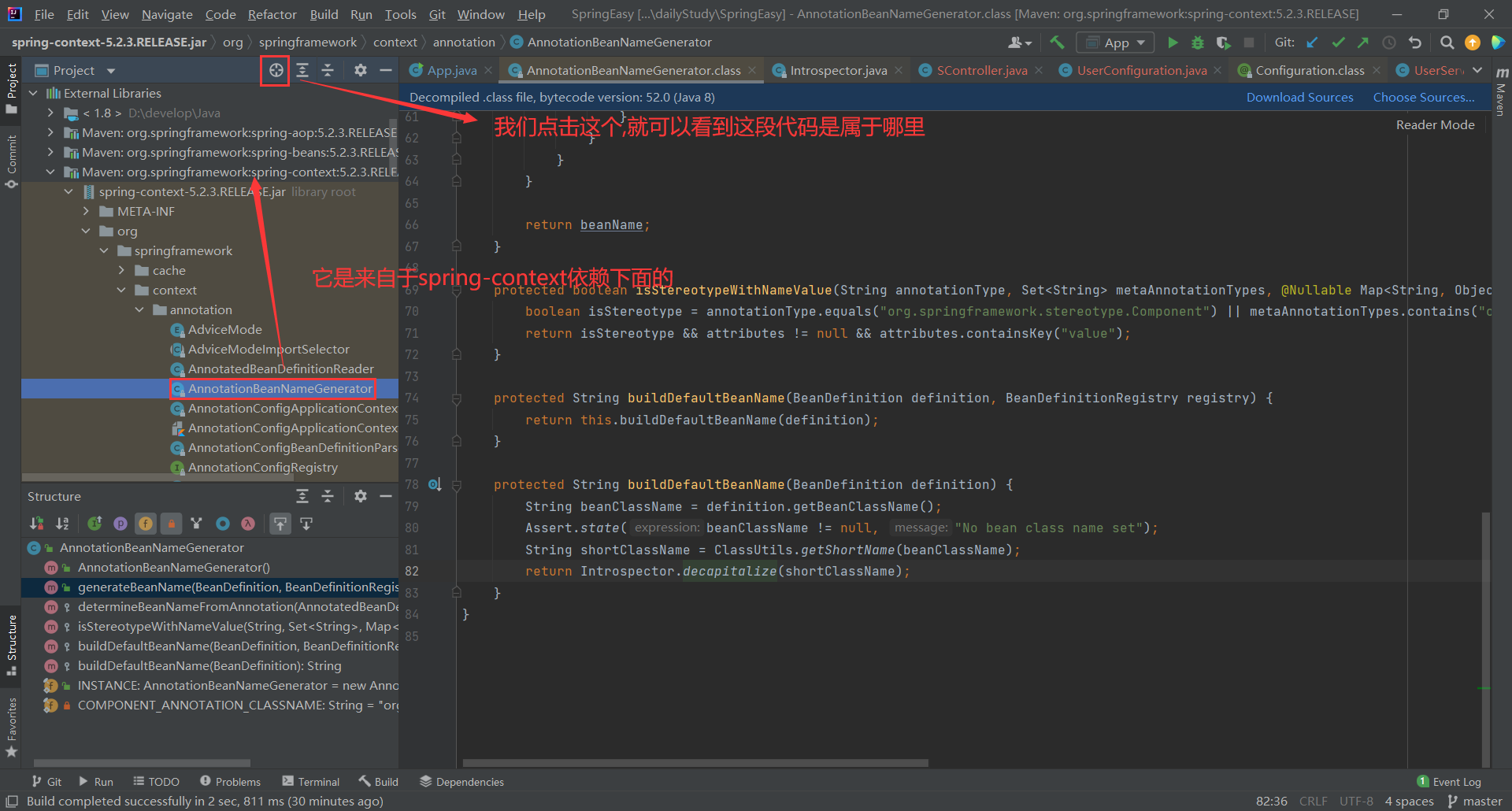Toggle Autoscroll from Source in Structure
This screenshot has height=811, width=1512.
306,524
